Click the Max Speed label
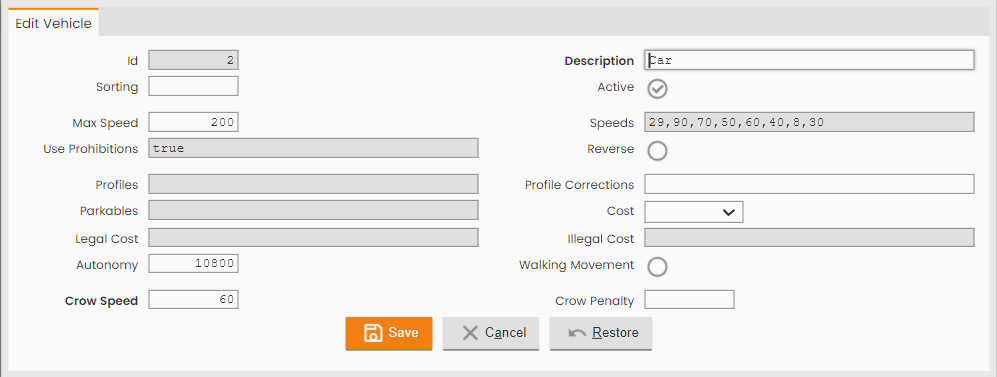The width and height of the screenshot is (997, 377). [x=105, y=123]
